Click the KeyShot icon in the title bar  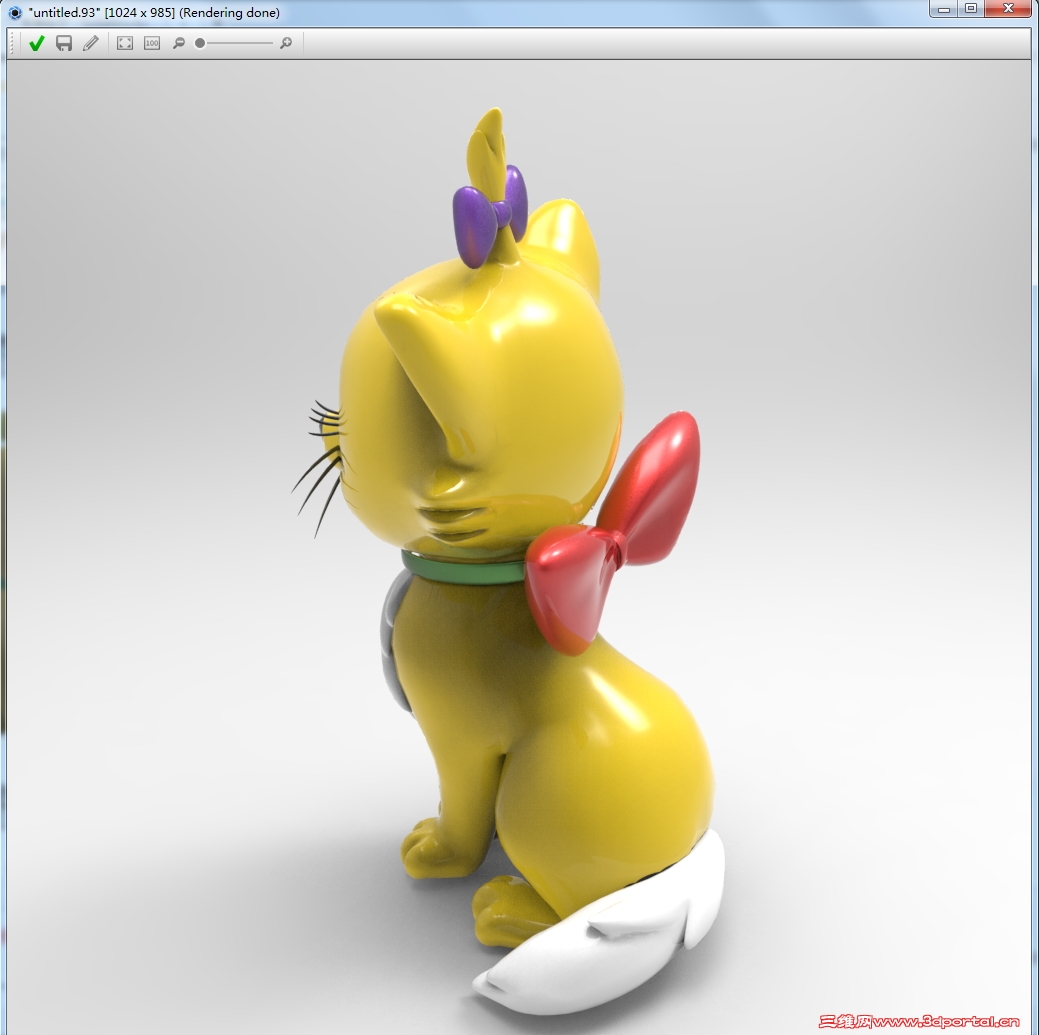click(15, 13)
